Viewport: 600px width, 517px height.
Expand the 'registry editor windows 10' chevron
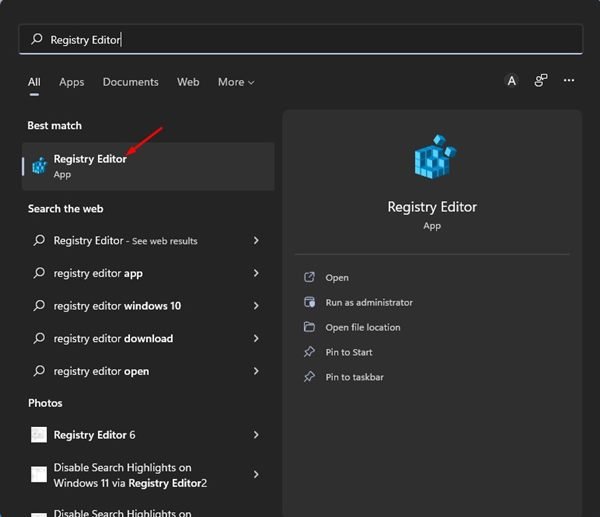256,305
